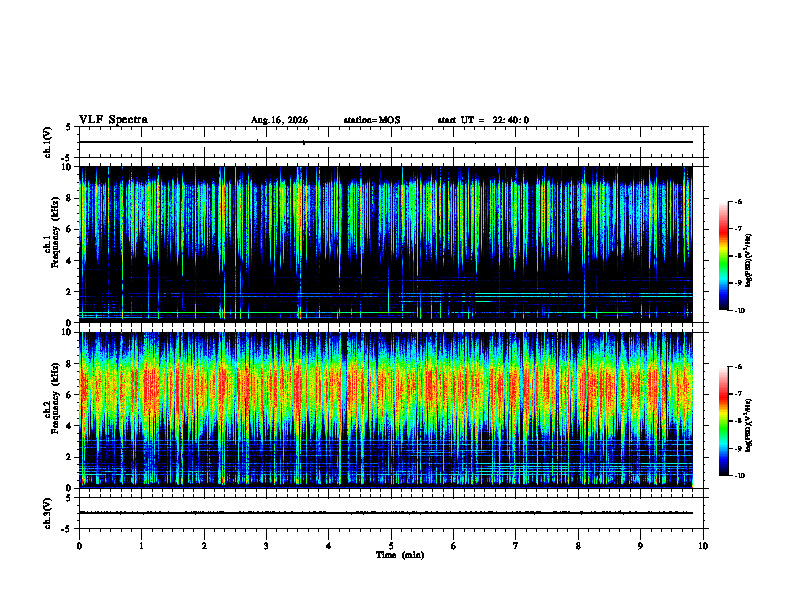Click the time axis end label "10"
This screenshot has height=612, width=792.
click(x=703, y=546)
